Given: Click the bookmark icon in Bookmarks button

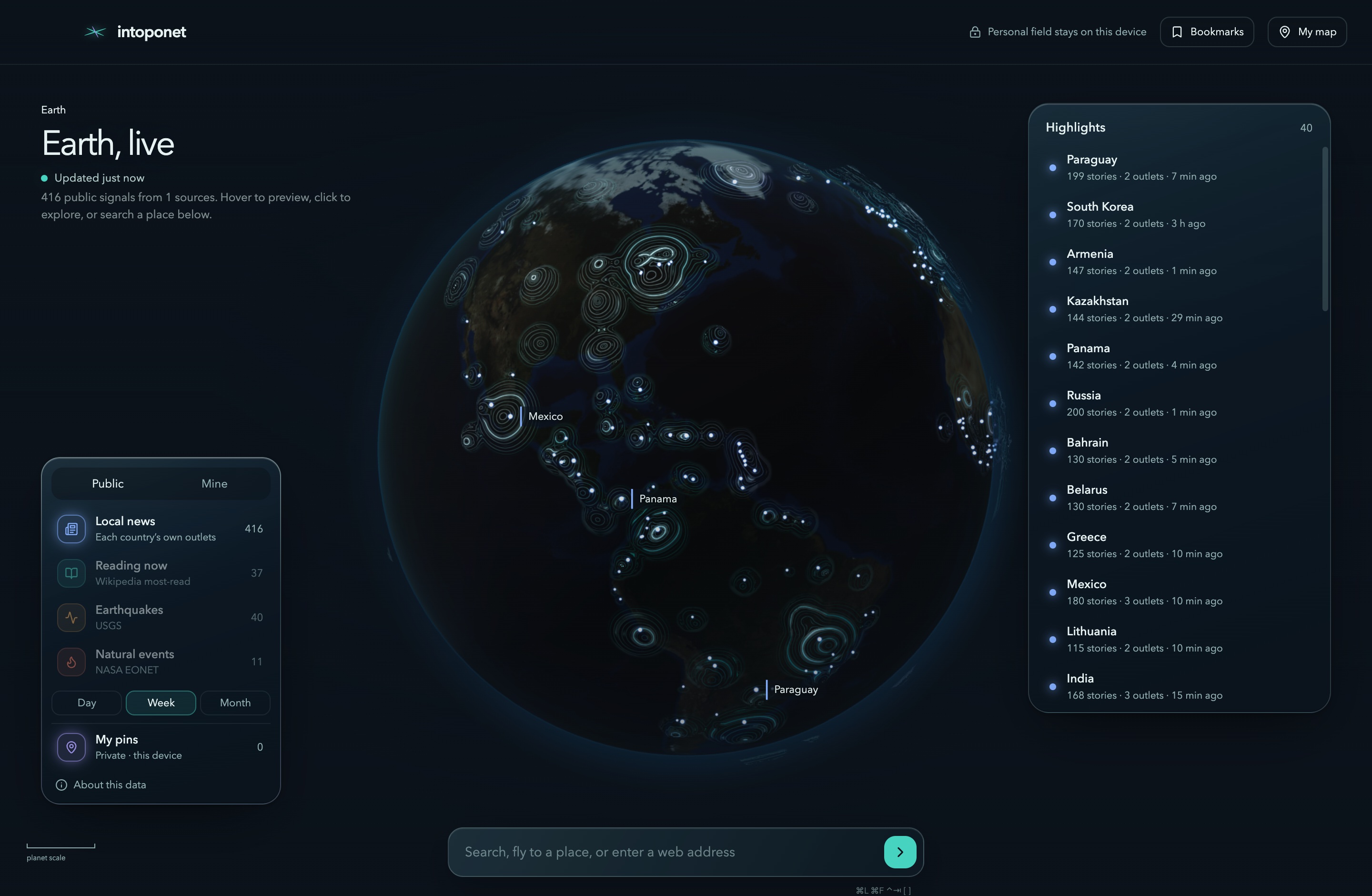Looking at the screenshot, I should (1177, 32).
